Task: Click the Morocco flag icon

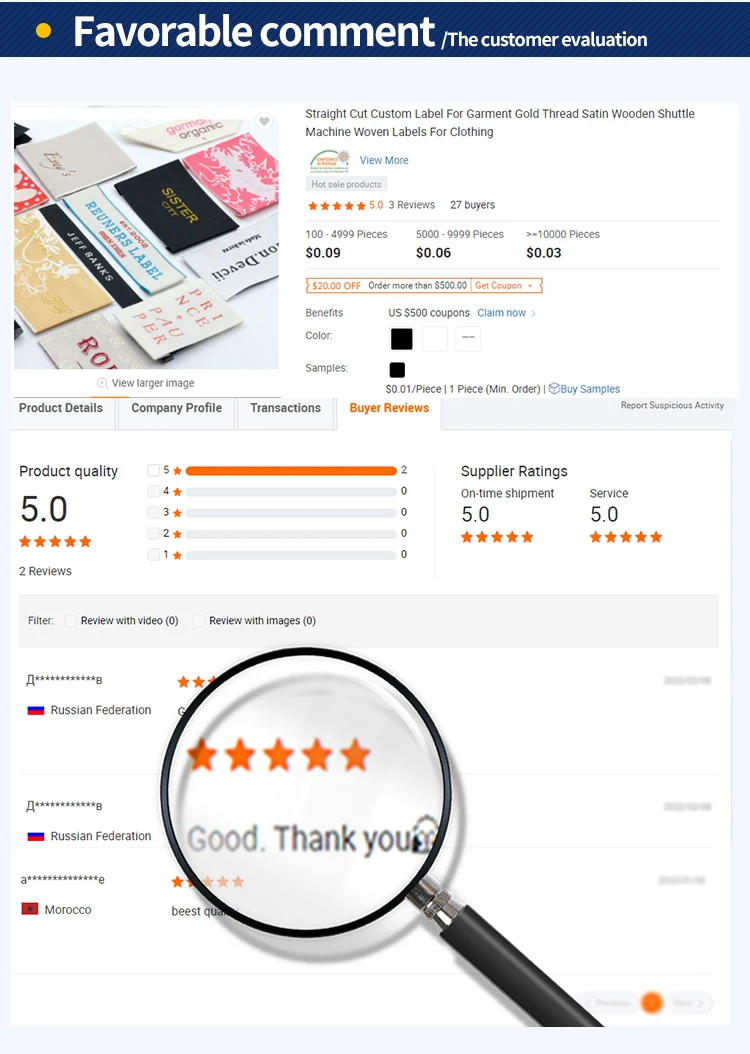Action: 30,909
